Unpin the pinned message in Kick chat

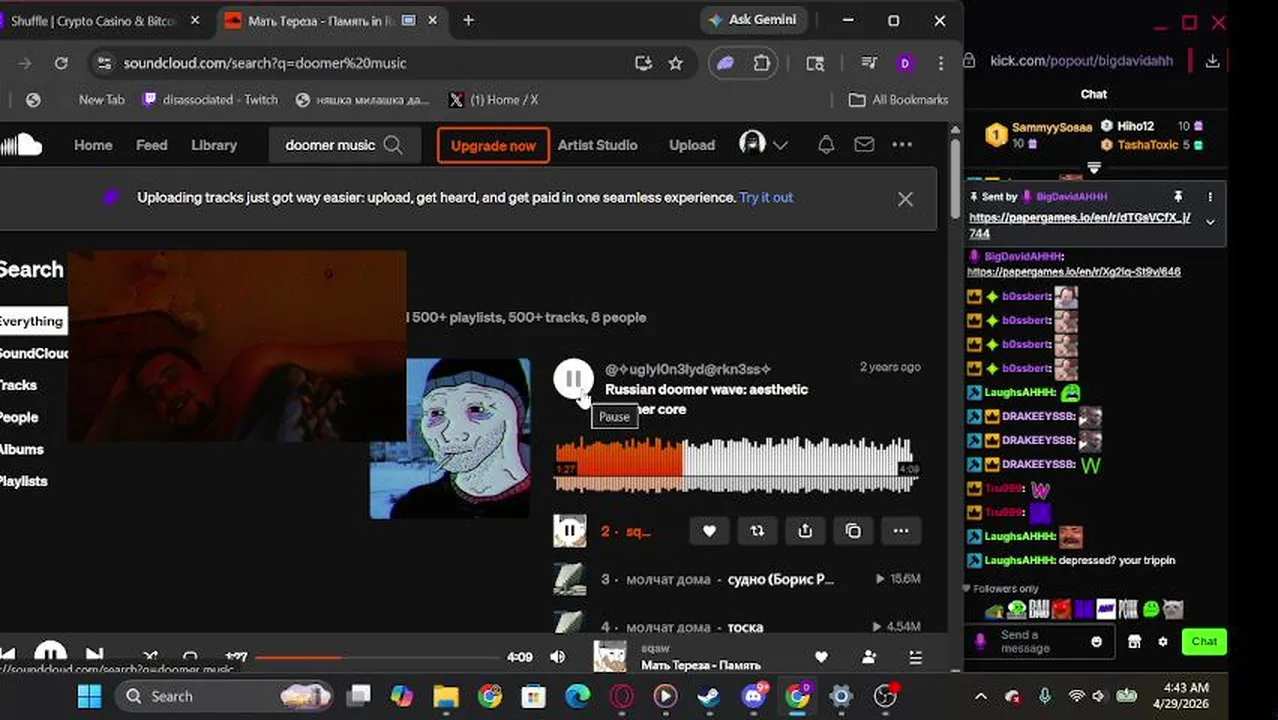click(x=1178, y=197)
